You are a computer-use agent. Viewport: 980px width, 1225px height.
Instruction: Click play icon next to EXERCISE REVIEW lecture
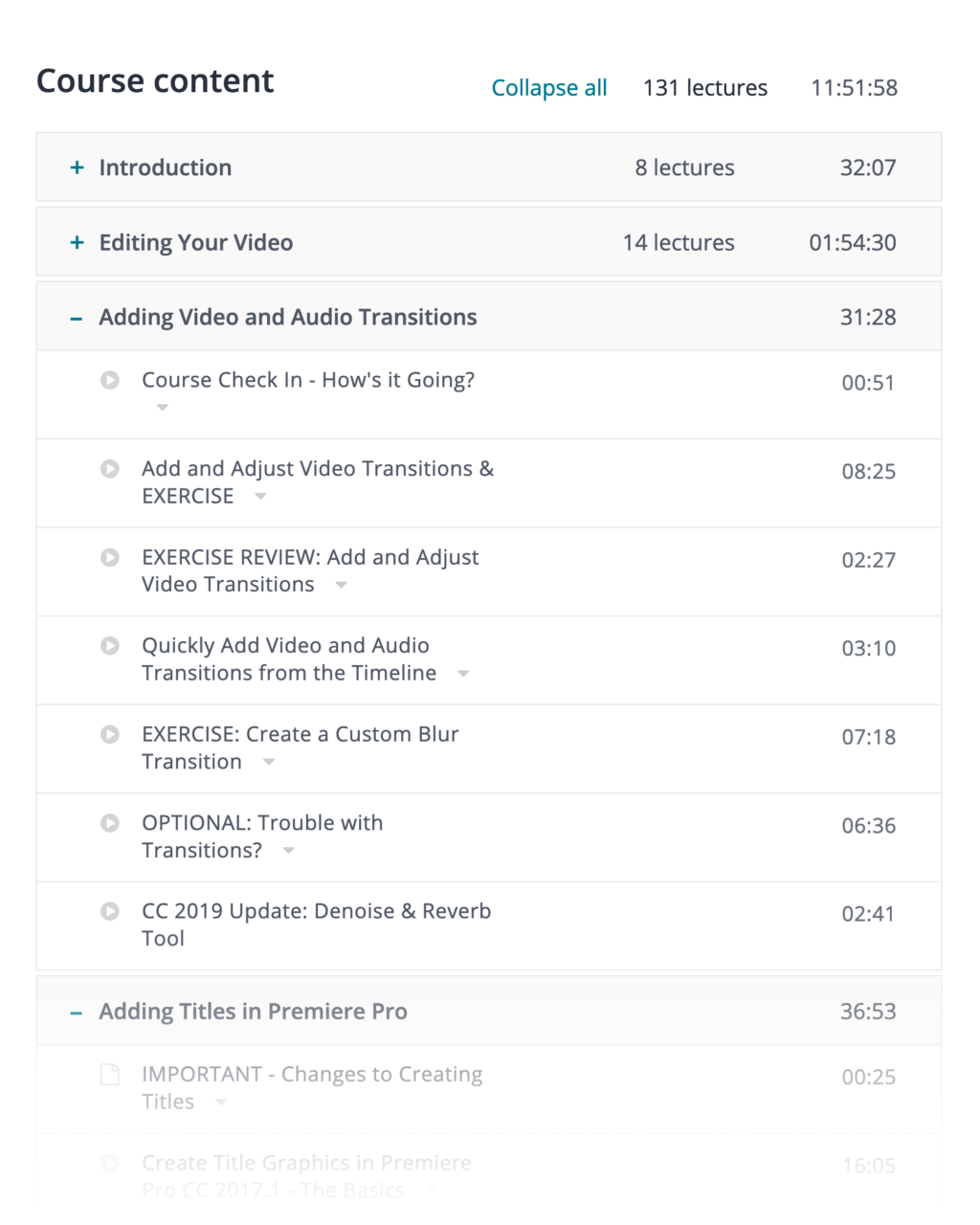click(110, 558)
